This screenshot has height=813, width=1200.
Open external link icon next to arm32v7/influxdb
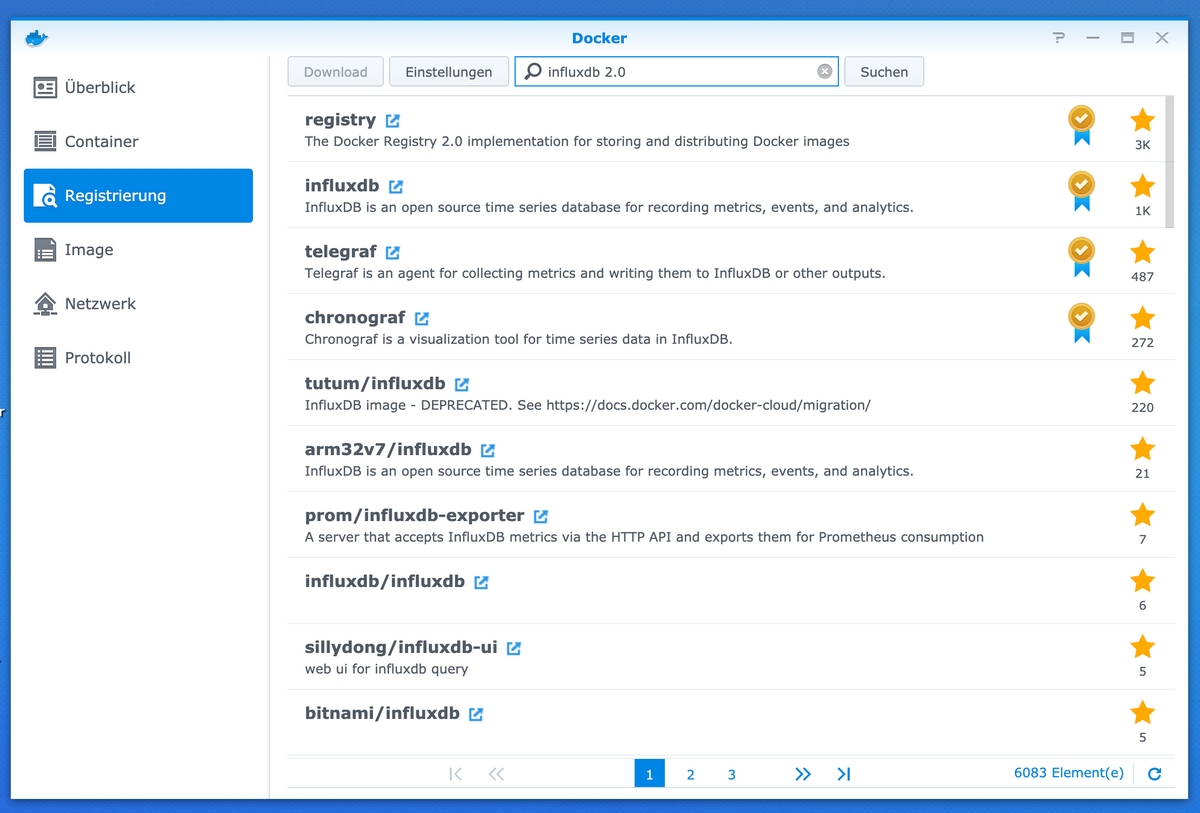click(488, 450)
